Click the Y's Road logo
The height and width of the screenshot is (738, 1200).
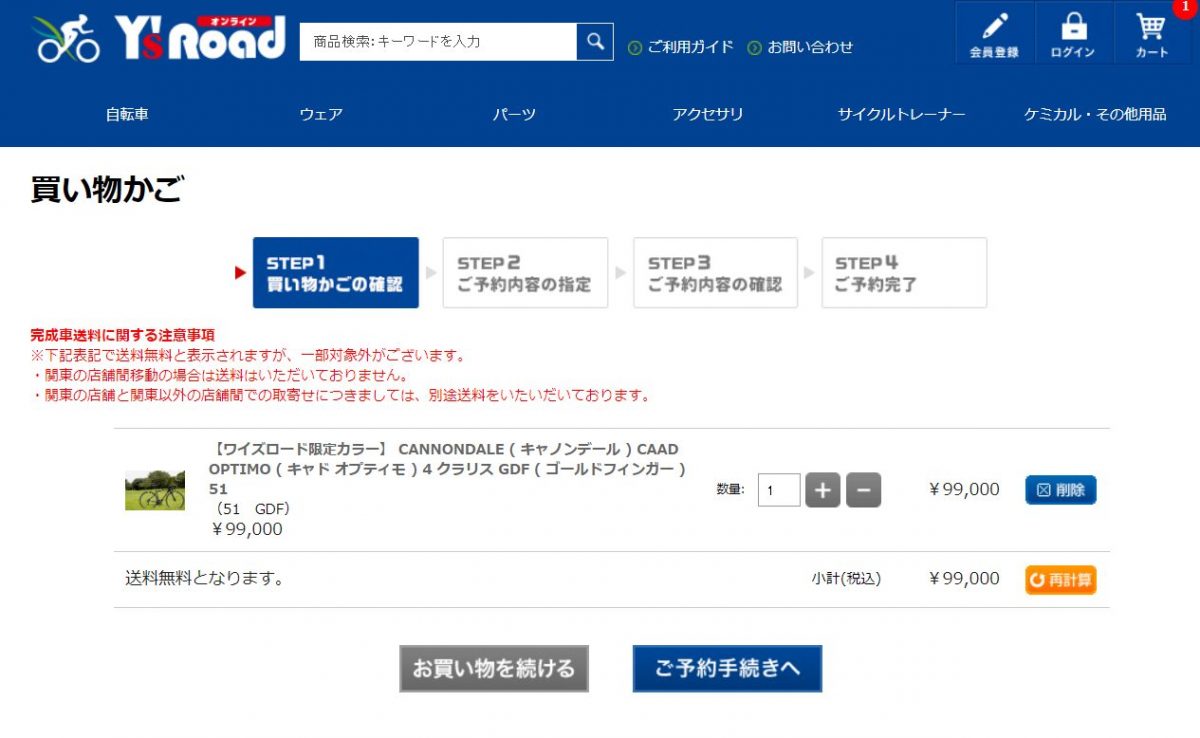pyautogui.click(x=159, y=39)
